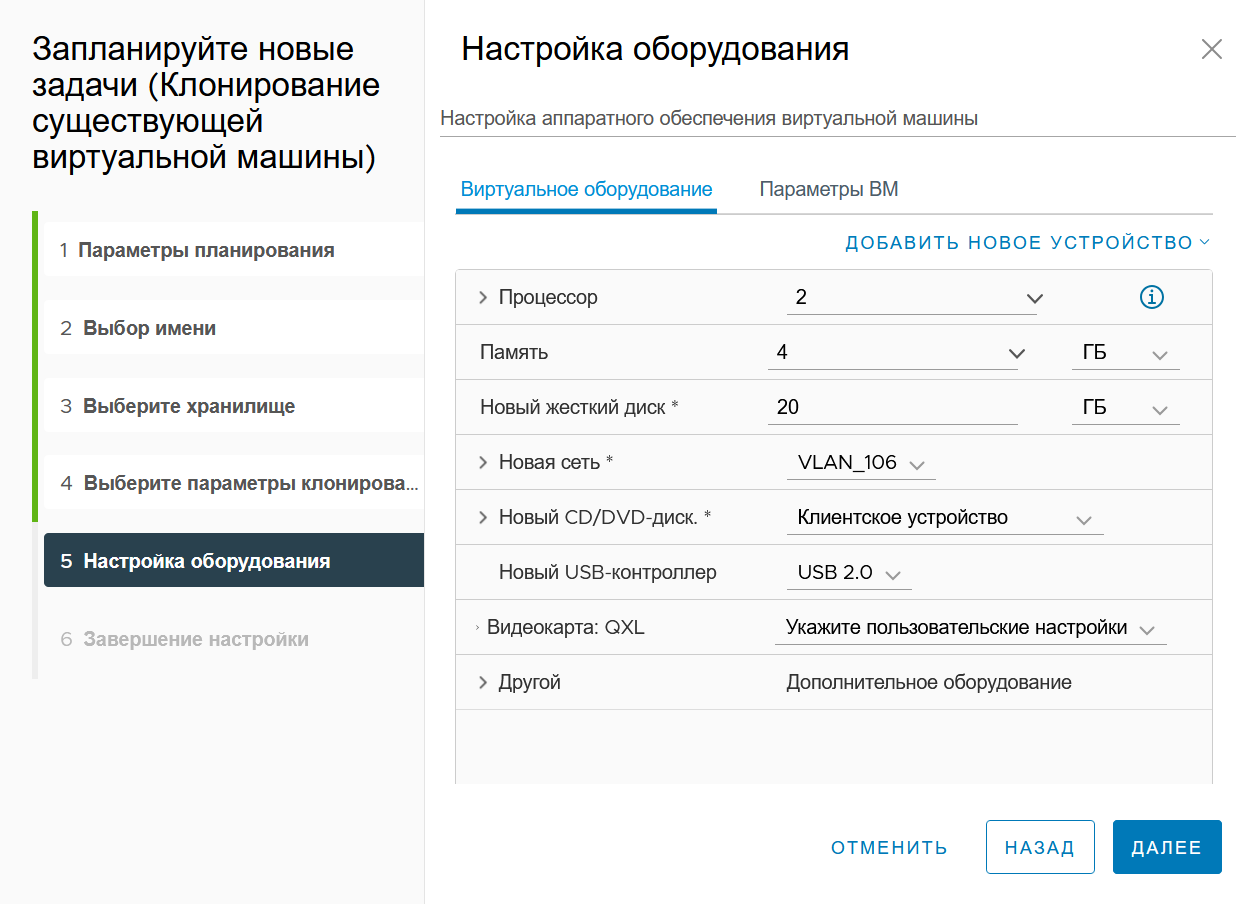Screen dimensions: 1249x904
Task: Go to step 4 Выберите параметры клонирования
Action: coord(234,484)
